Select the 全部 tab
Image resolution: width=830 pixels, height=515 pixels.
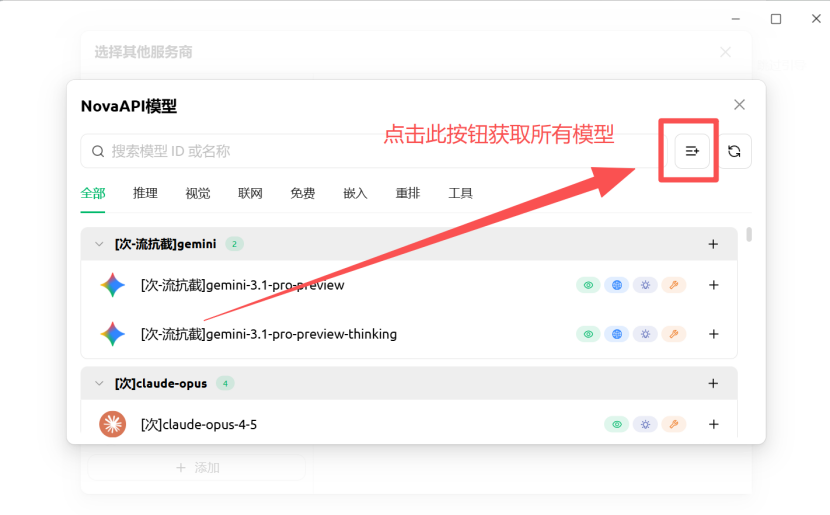(93, 193)
